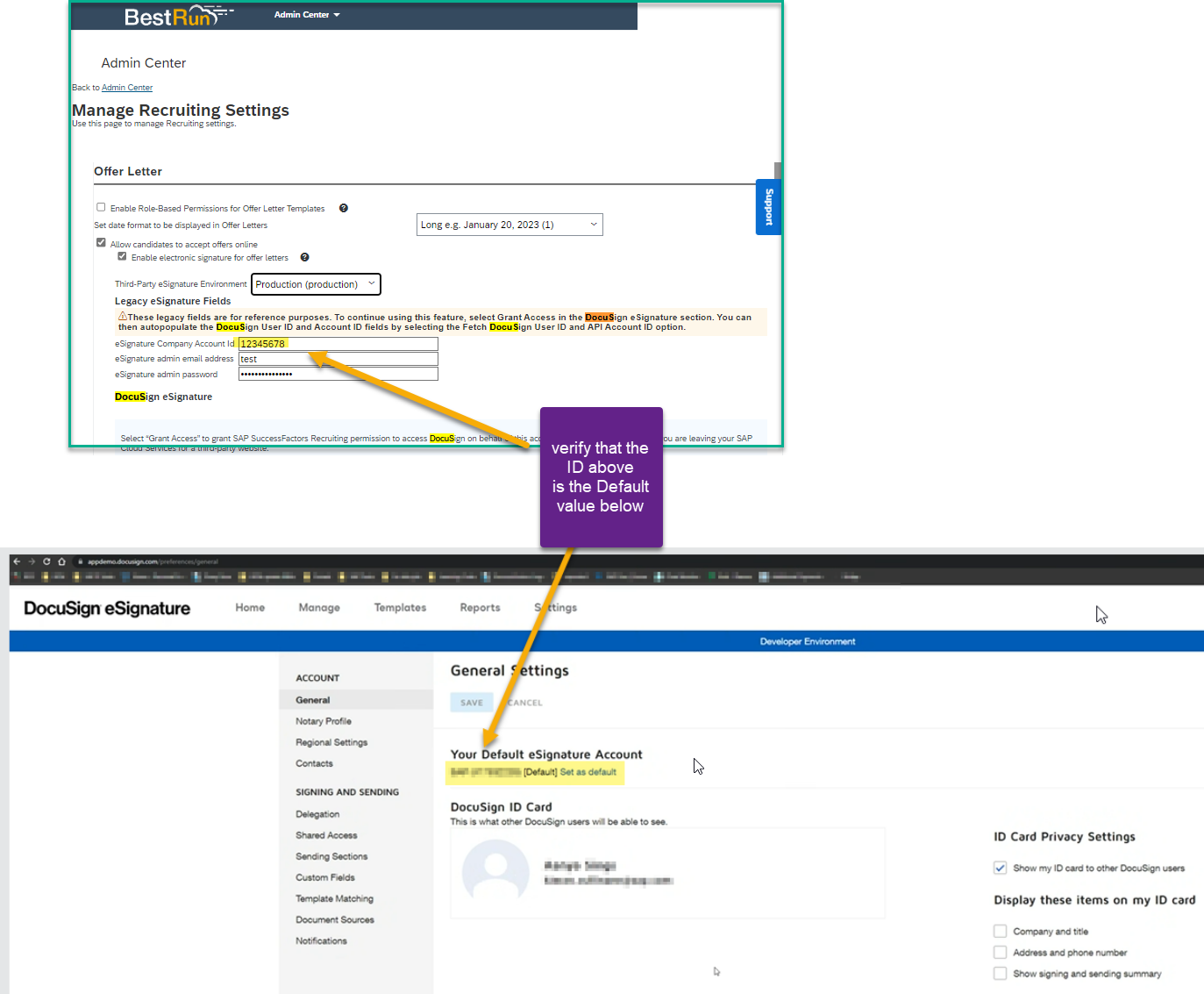Uncheck Allow candidates to accept offers online
Viewport: 1204px width, 994px height.
coord(101,243)
